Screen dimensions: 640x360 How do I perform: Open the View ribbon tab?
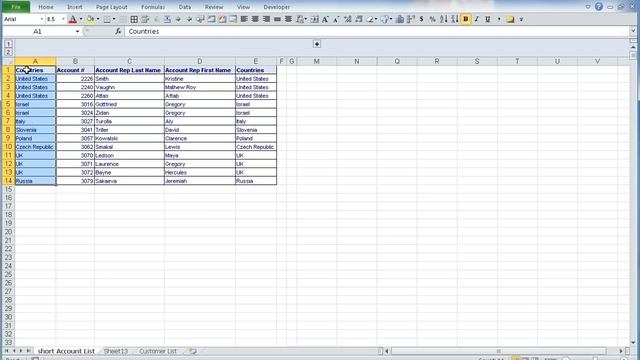coord(243,7)
